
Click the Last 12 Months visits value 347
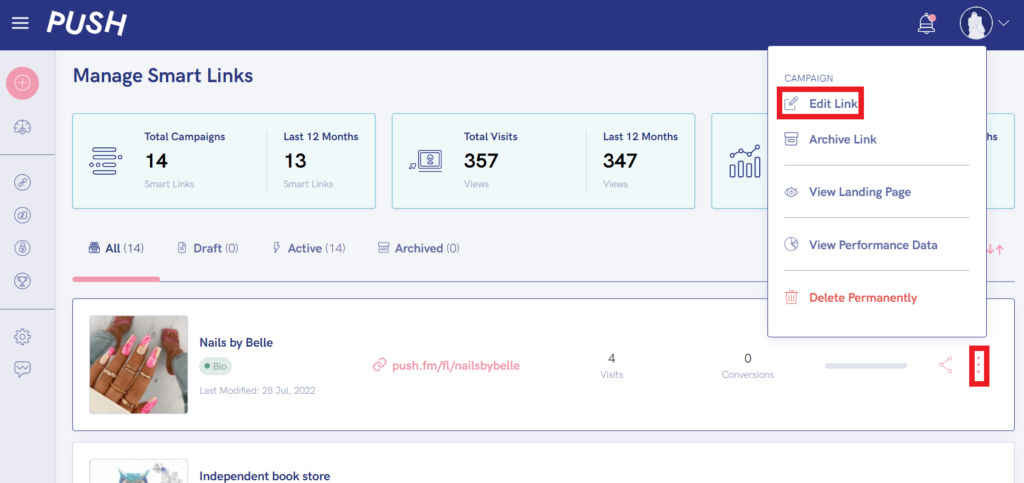620,161
